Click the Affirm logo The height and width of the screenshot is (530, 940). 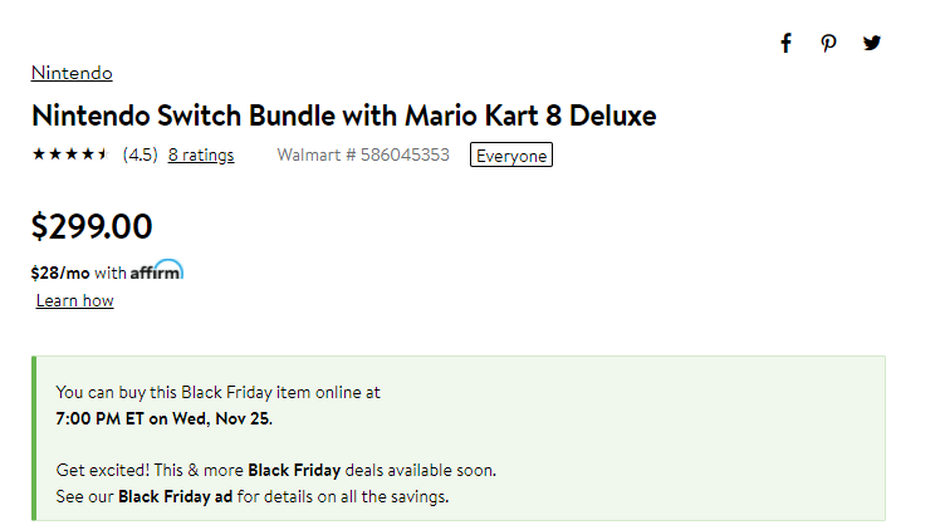157,270
